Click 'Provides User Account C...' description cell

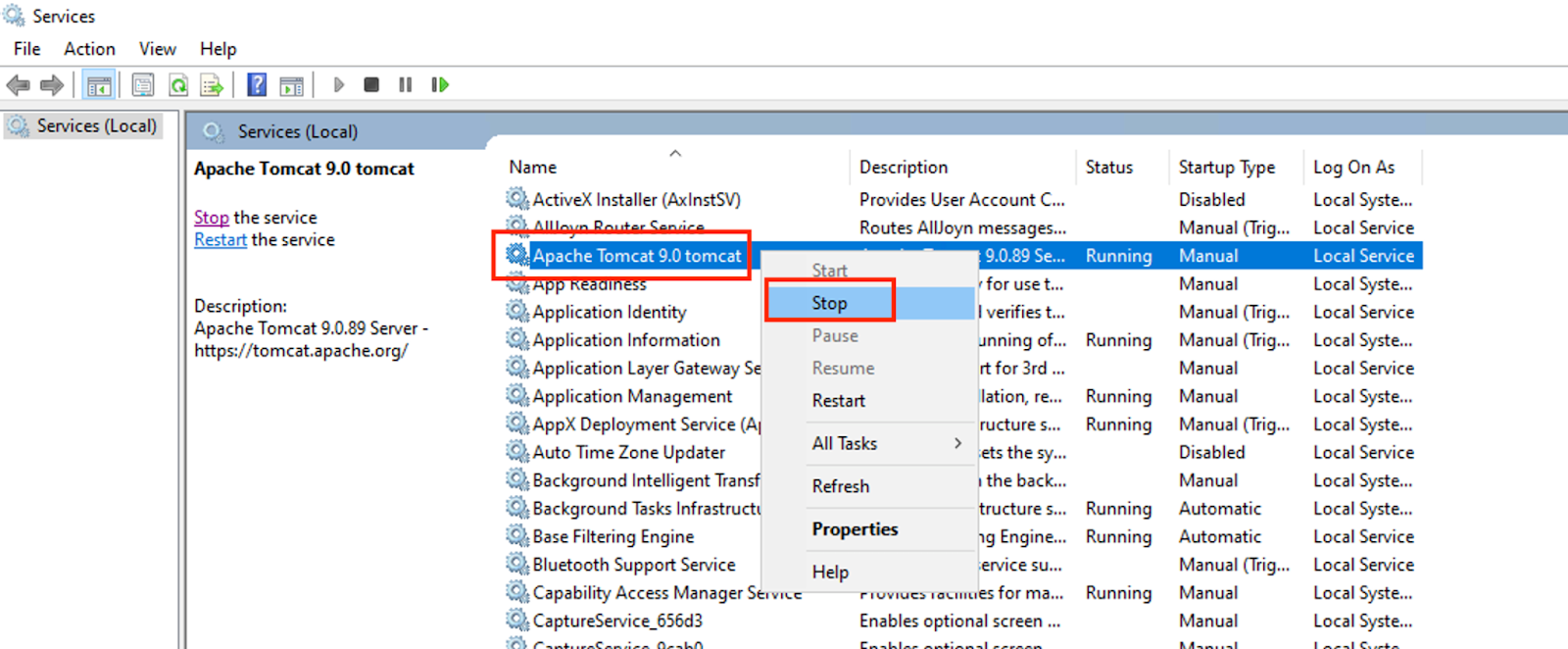point(961,199)
